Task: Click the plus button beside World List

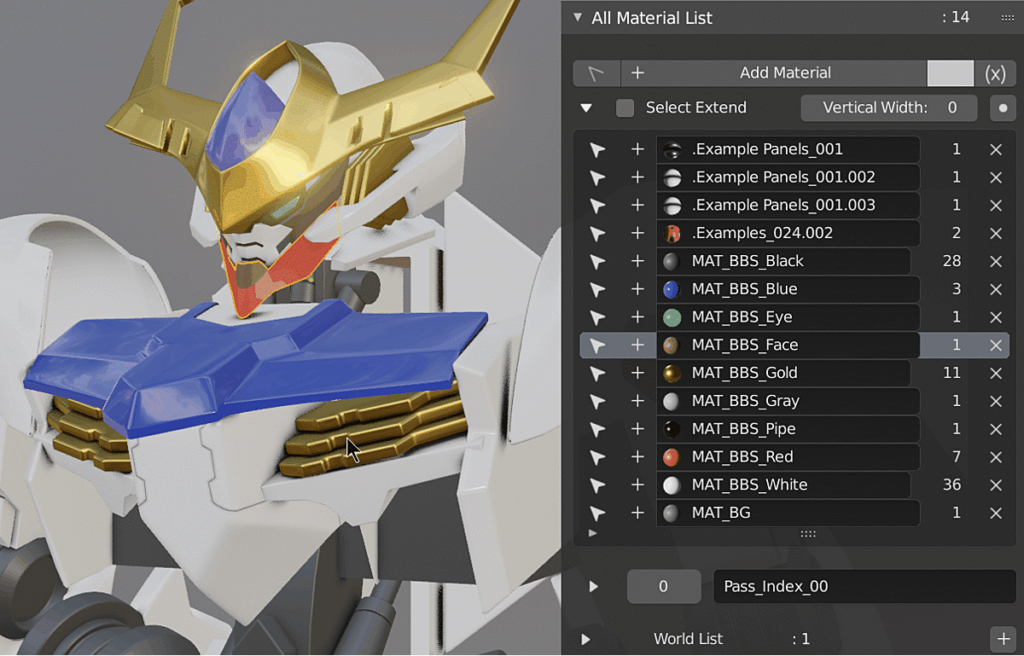Action: coord(1003,638)
